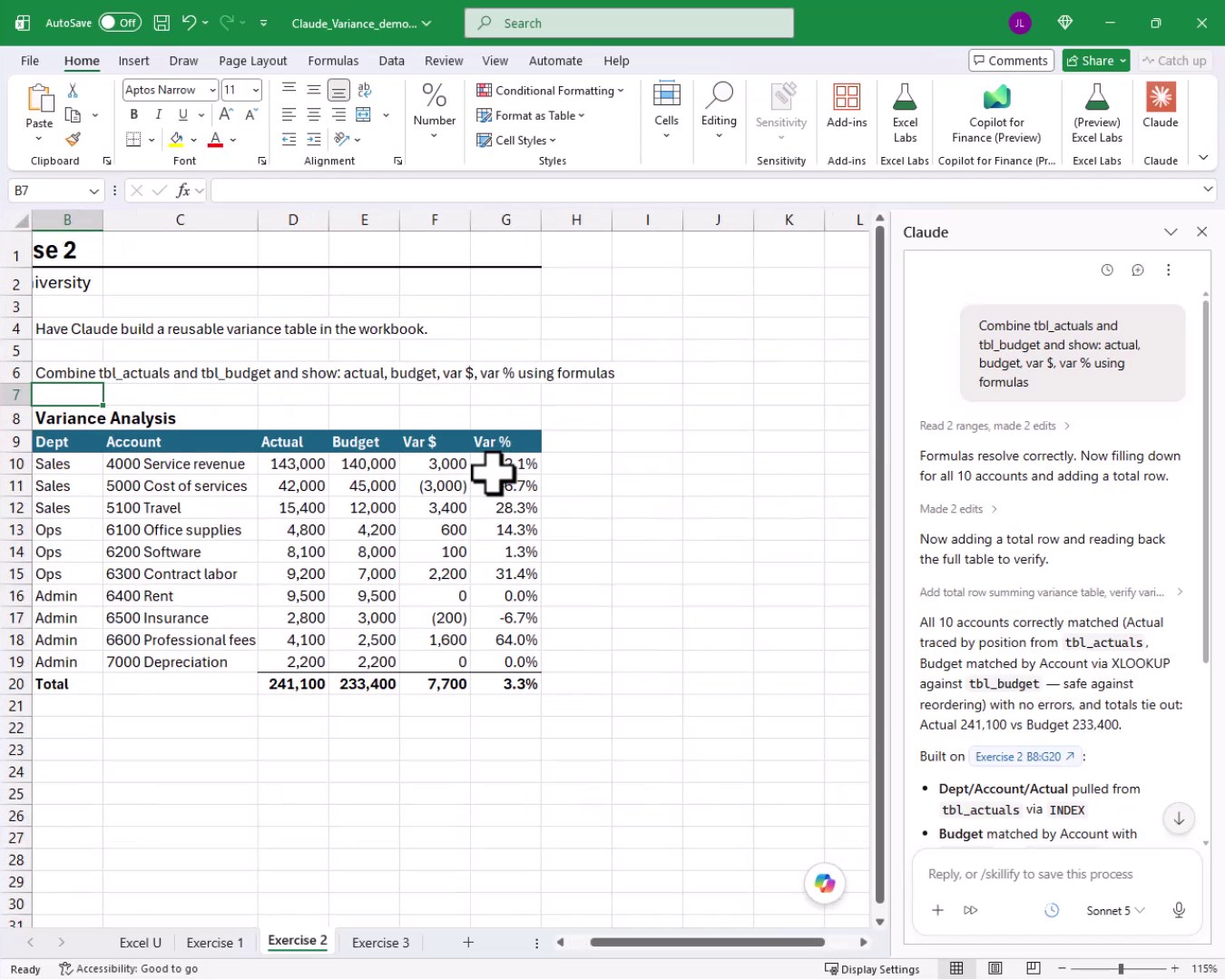Open Cell Styles dropdown
The image size is (1225, 980).
pyautogui.click(x=516, y=140)
